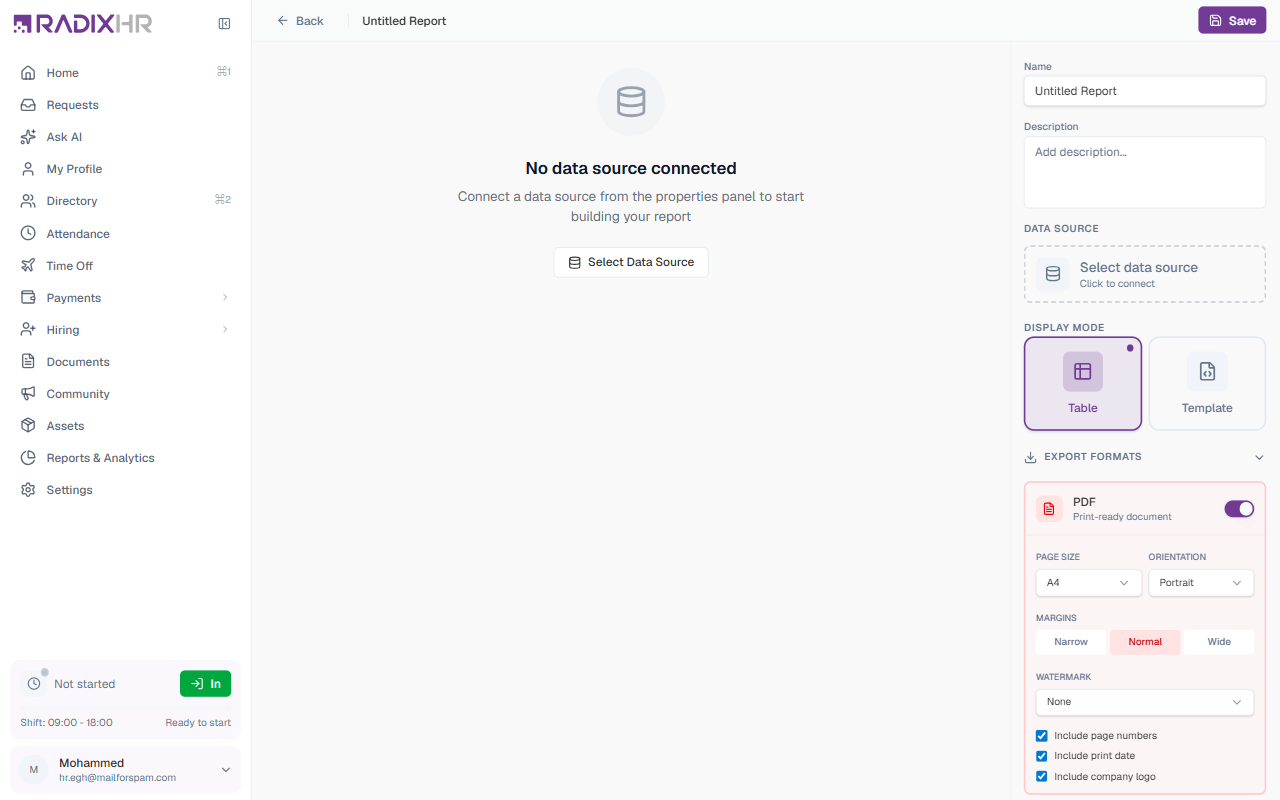Clock In with the green In button
Screen dimensions: 1280x800
pos(205,683)
